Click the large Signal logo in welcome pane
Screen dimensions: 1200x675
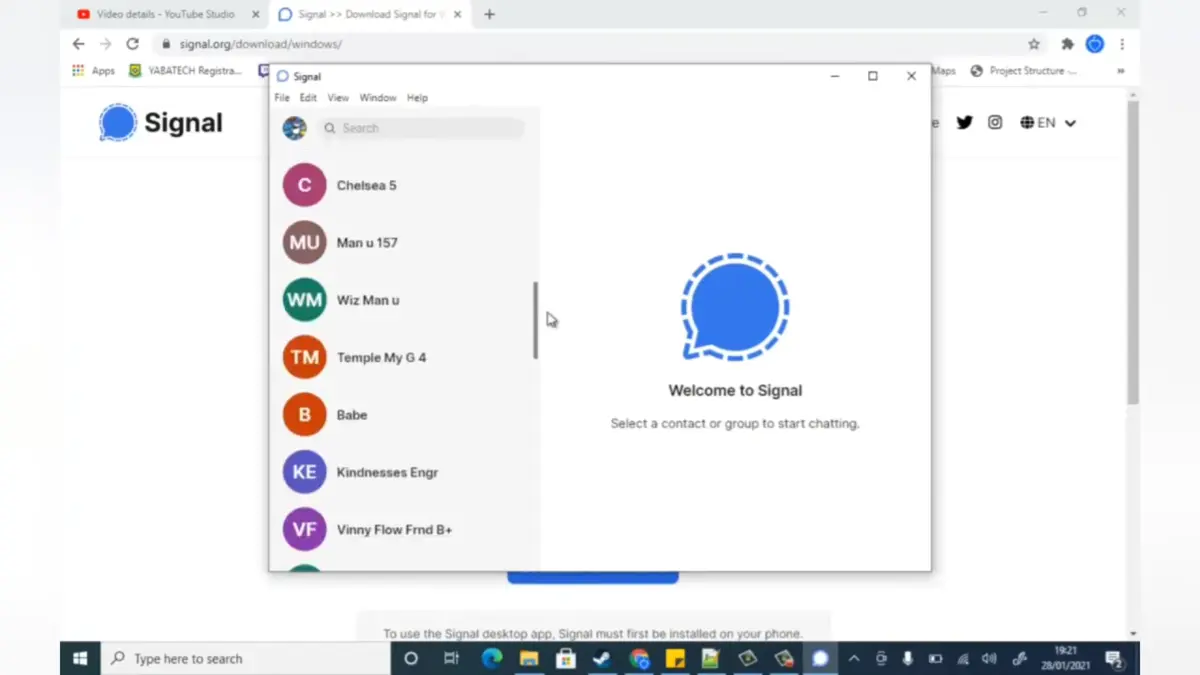tap(735, 307)
